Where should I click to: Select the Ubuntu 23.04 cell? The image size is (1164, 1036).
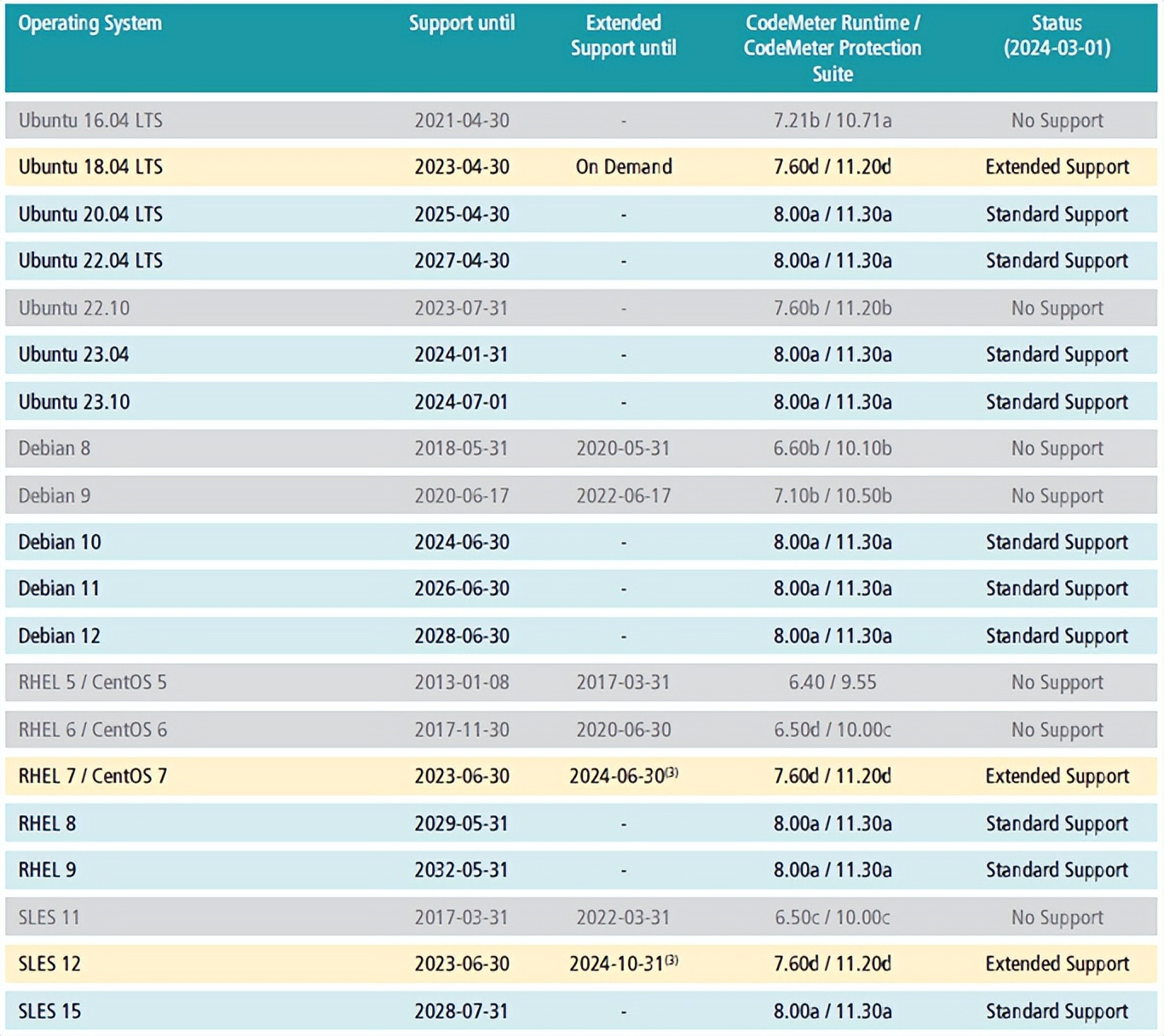tap(74, 354)
